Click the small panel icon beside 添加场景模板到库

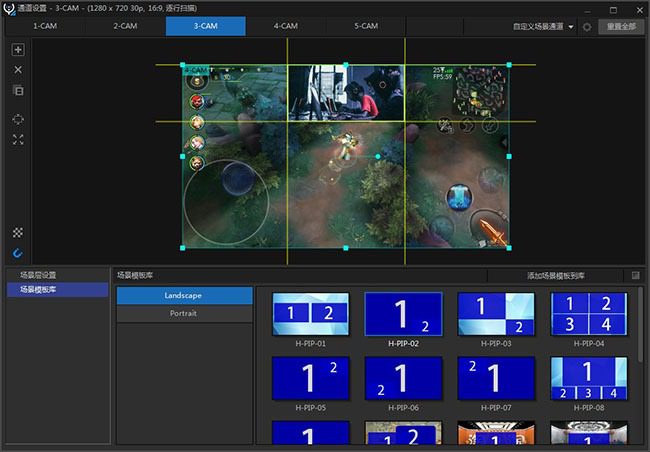[x=635, y=275]
